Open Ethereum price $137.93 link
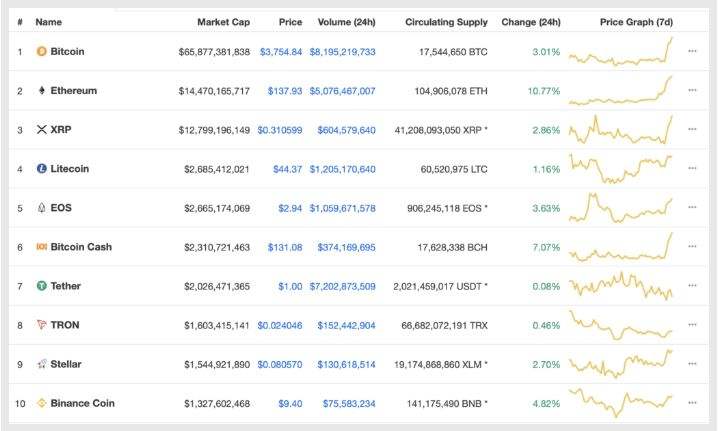Image resolution: width=718 pixels, height=431 pixels. 285,91
